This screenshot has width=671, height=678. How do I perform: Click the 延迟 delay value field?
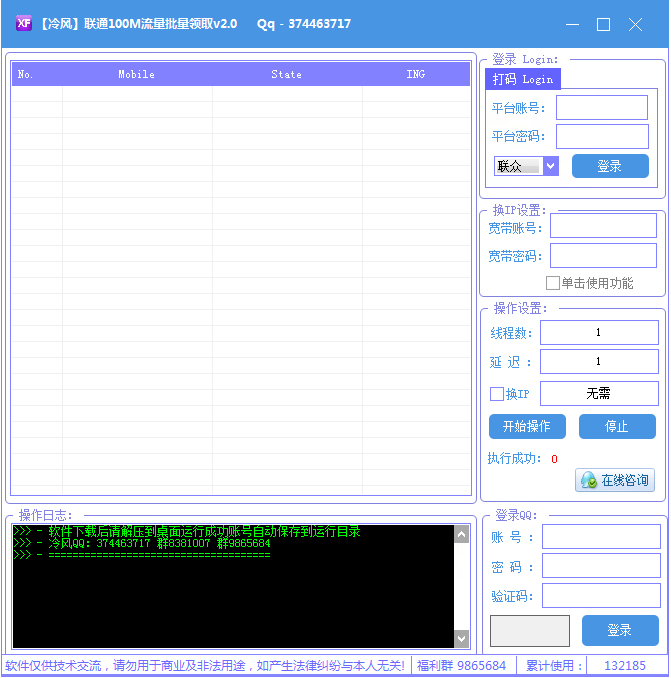pos(599,361)
